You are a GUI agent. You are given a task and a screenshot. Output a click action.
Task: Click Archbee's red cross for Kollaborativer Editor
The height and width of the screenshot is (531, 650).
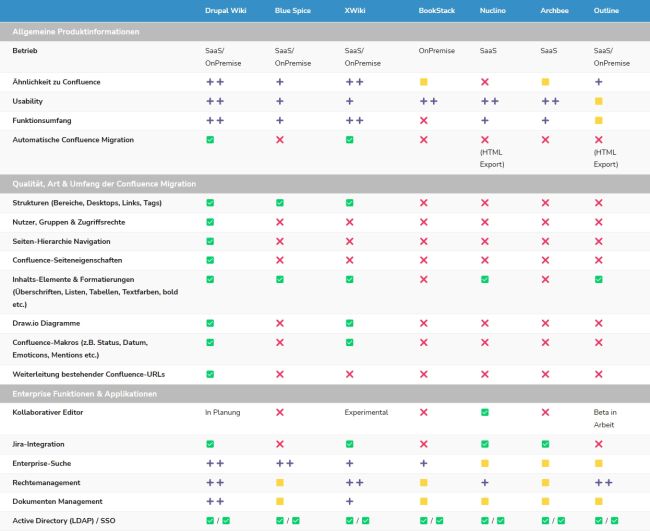pos(545,412)
